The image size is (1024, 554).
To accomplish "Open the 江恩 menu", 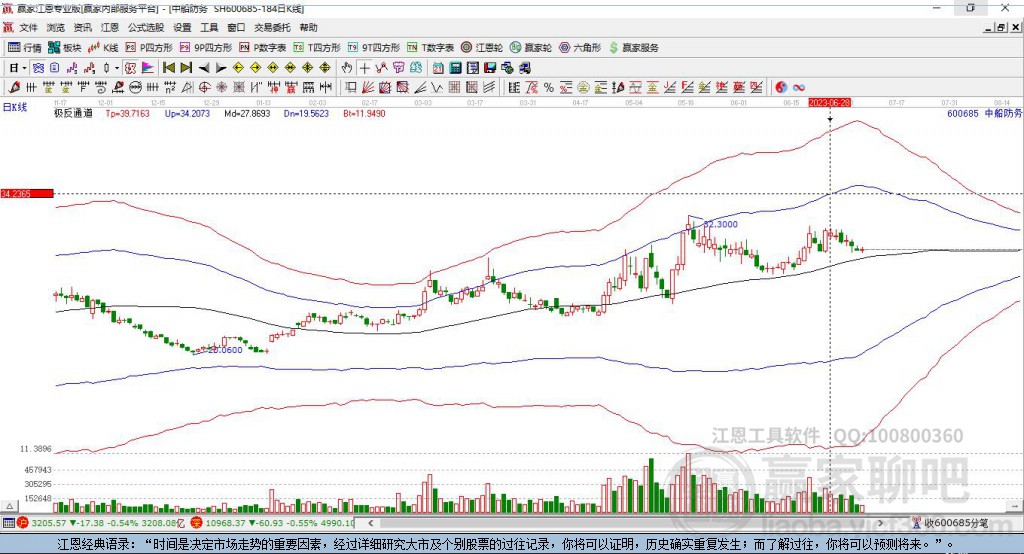I will coord(110,27).
